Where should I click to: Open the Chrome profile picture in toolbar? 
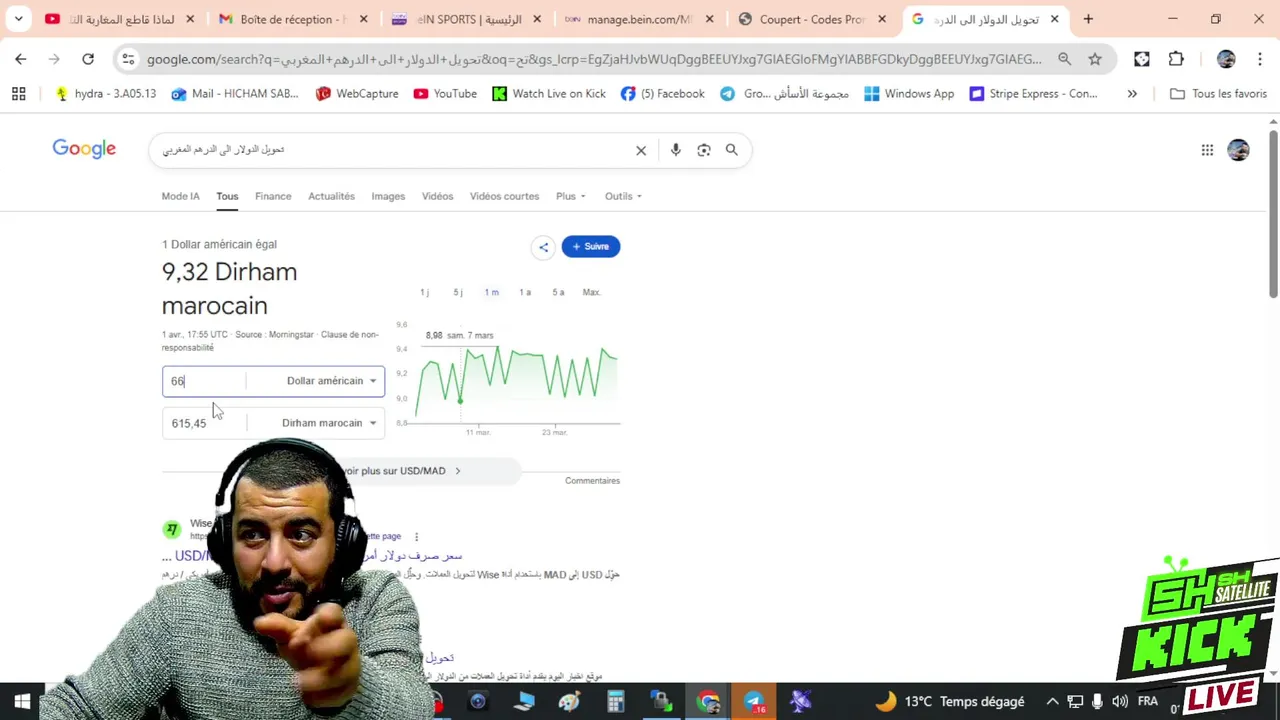click(1226, 59)
